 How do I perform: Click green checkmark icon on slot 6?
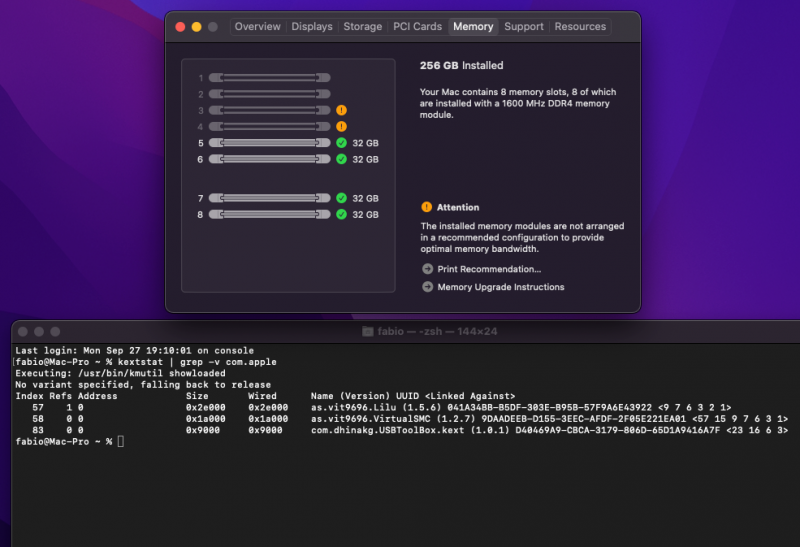[x=341, y=159]
